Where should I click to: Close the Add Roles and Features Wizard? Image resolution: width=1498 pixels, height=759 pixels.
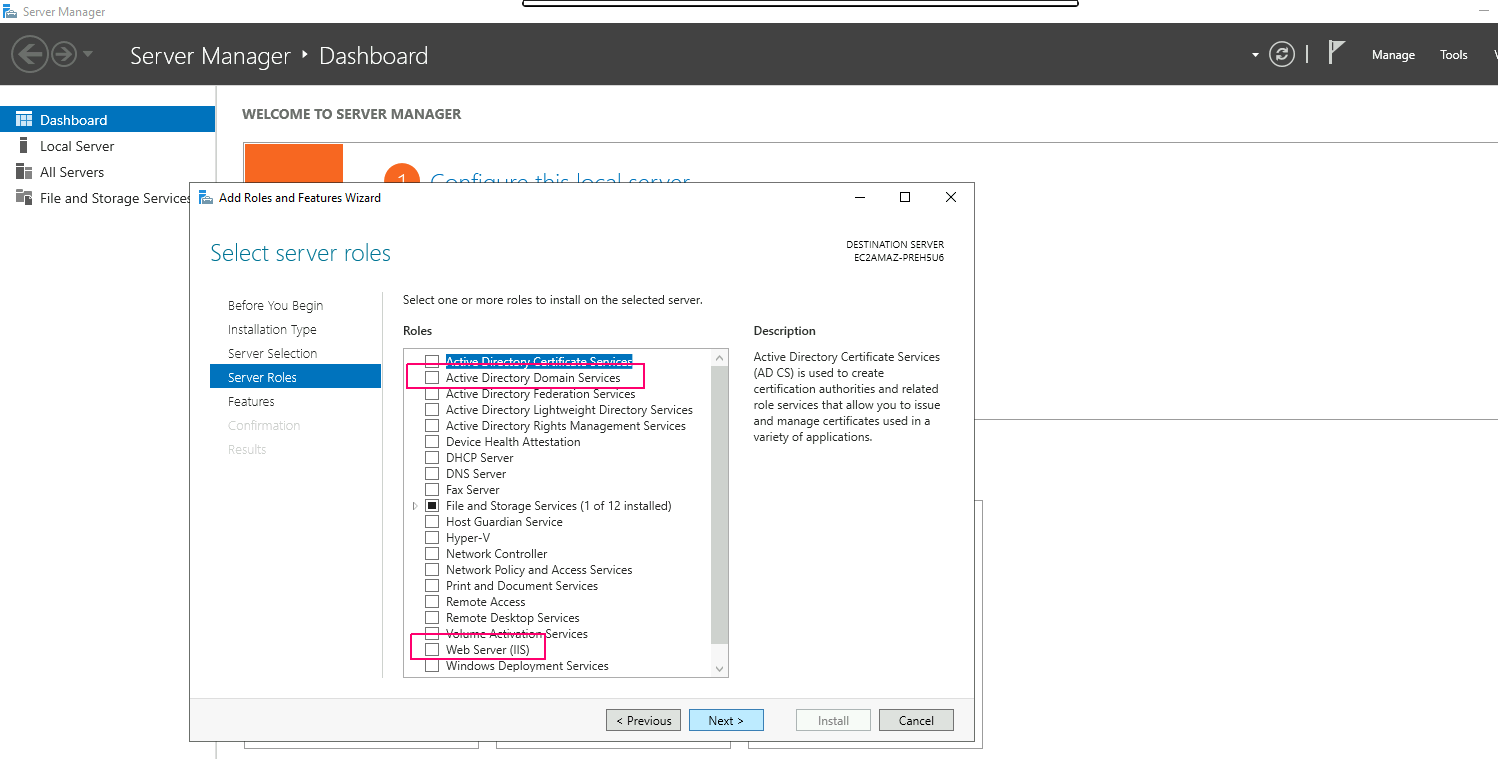click(x=951, y=197)
